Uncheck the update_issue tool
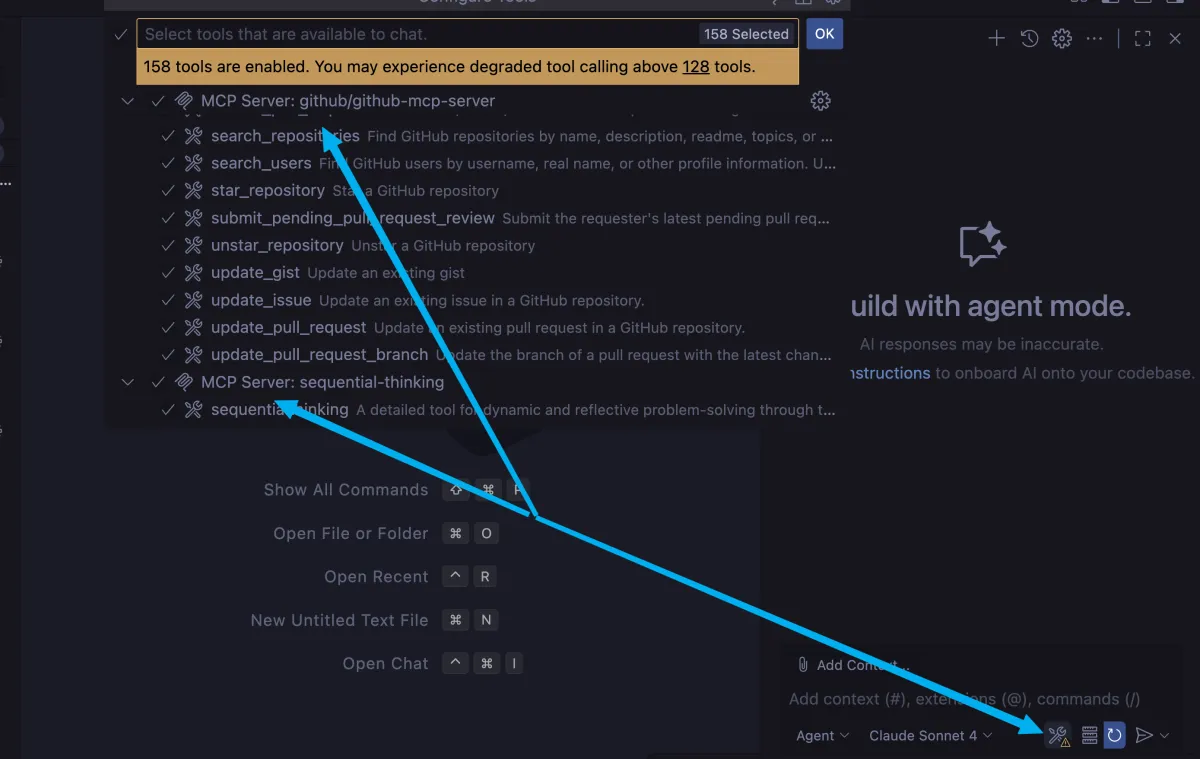 [x=168, y=300]
